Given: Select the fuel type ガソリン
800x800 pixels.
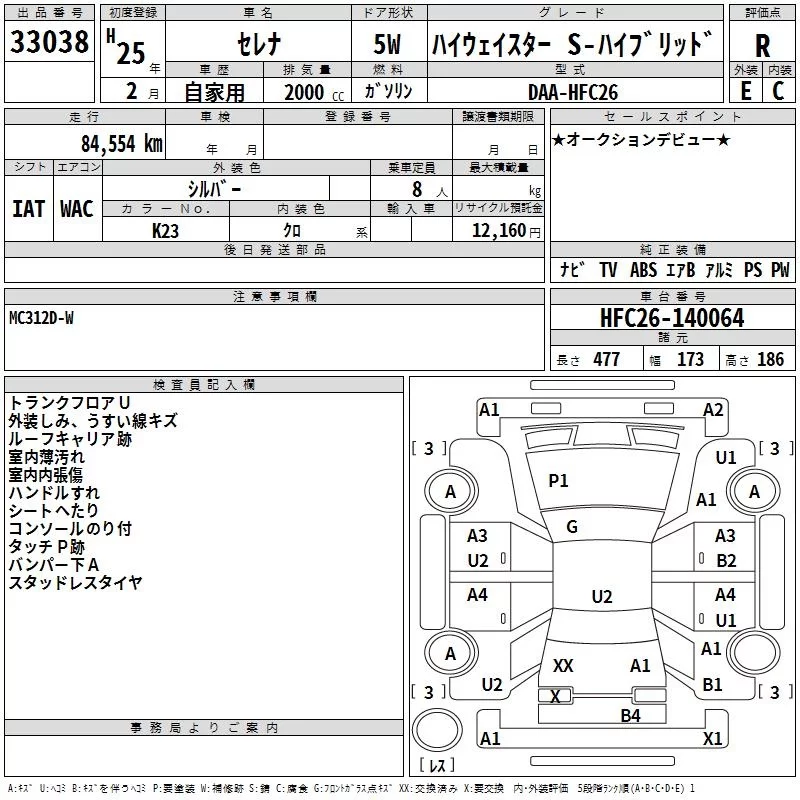Looking at the screenshot, I should [x=388, y=91].
